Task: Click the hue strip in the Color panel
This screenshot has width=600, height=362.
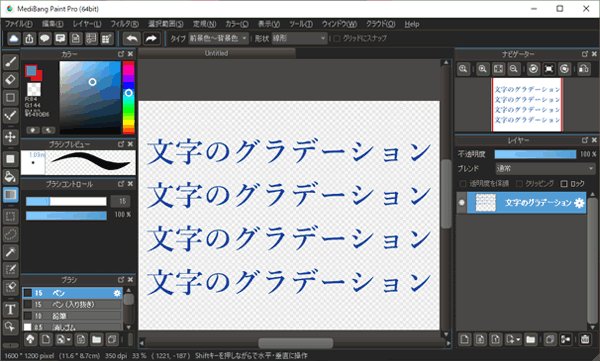Action: [x=129, y=97]
